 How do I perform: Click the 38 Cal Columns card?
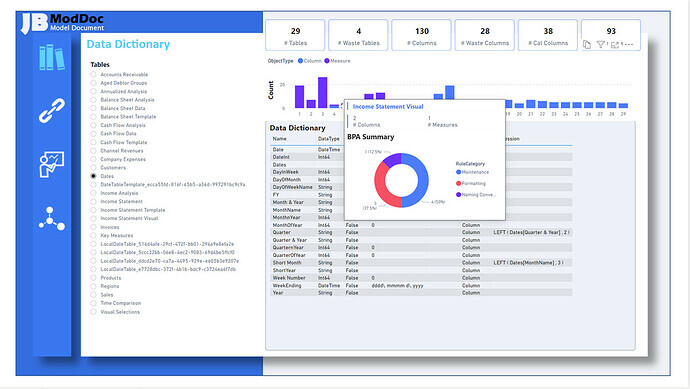548,35
